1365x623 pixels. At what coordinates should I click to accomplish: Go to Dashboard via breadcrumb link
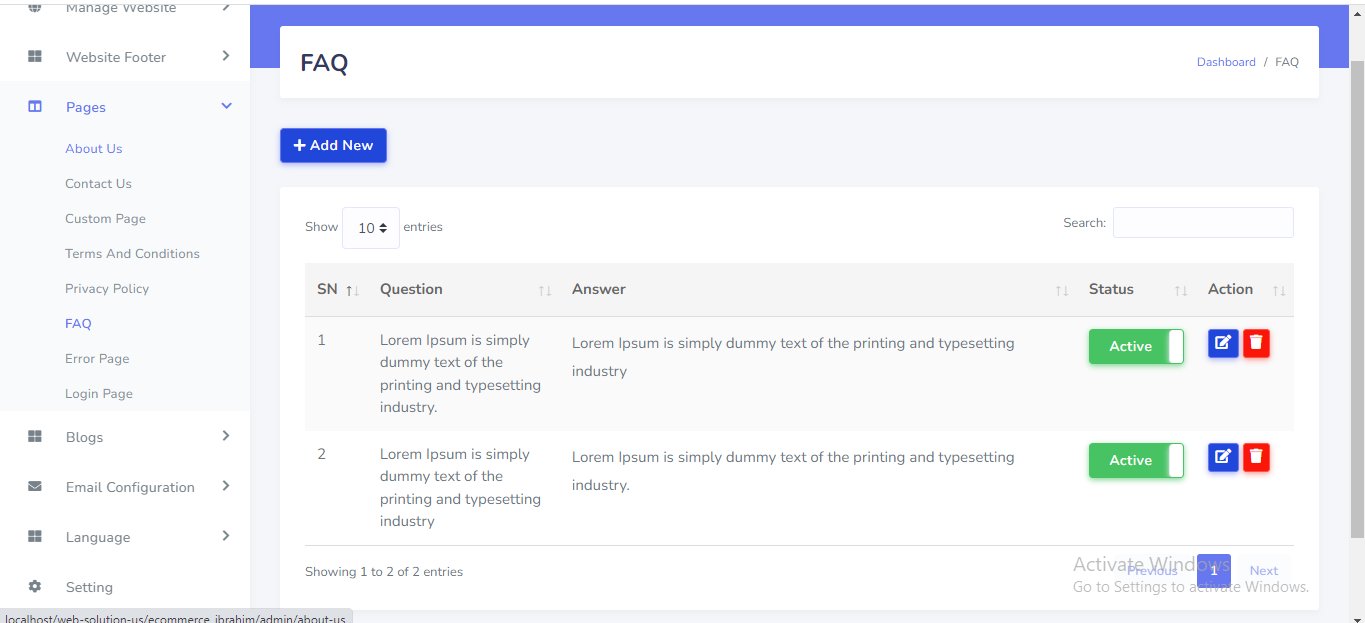coord(1225,62)
